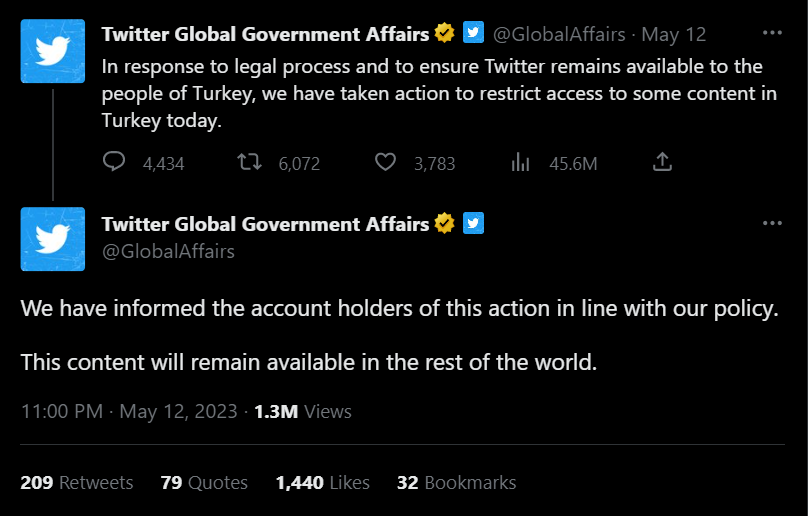Click the 32 Bookmarks count
This screenshot has height=516, width=808.
(x=456, y=483)
